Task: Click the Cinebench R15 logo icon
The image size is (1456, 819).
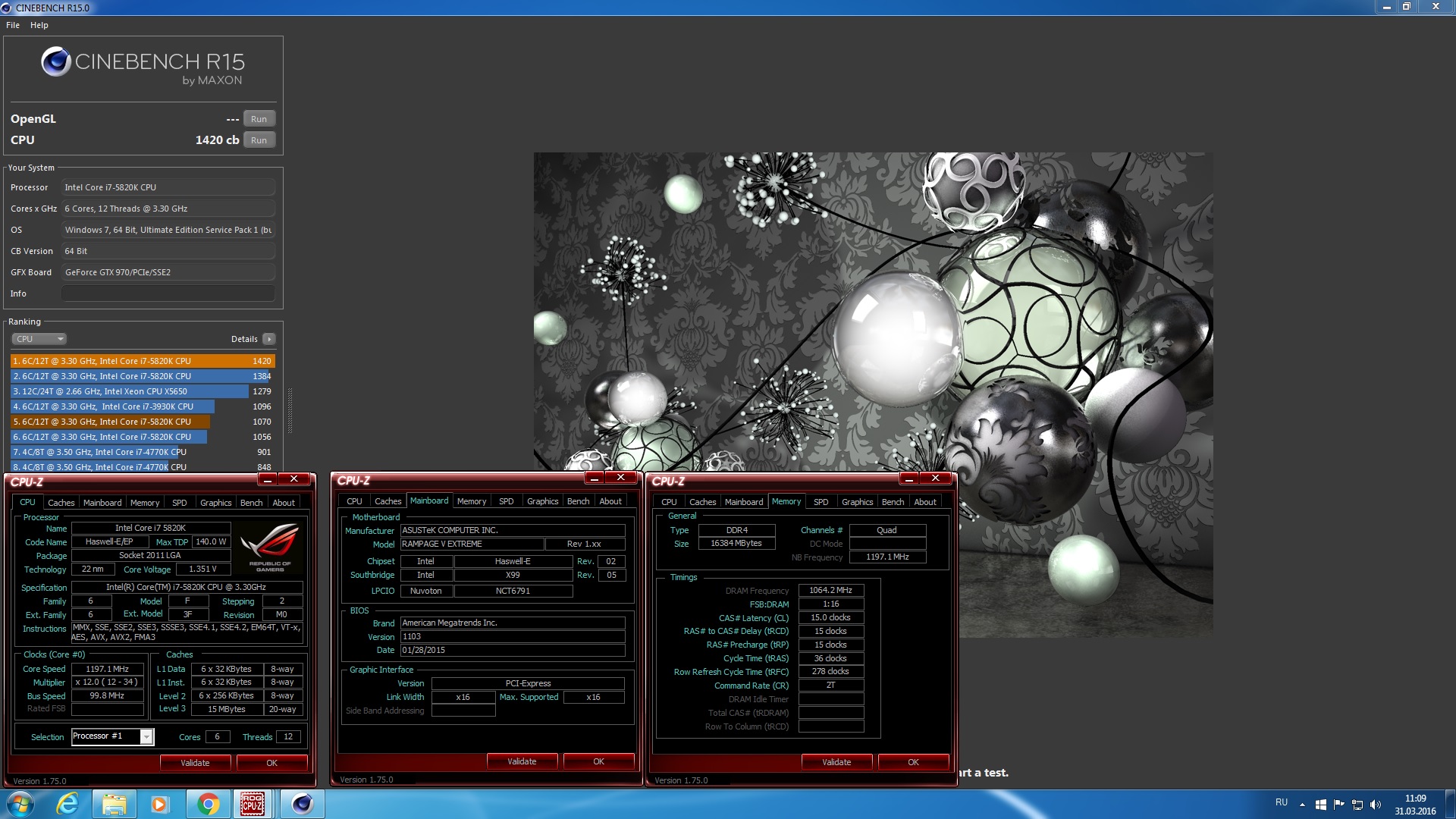Action: (x=56, y=61)
